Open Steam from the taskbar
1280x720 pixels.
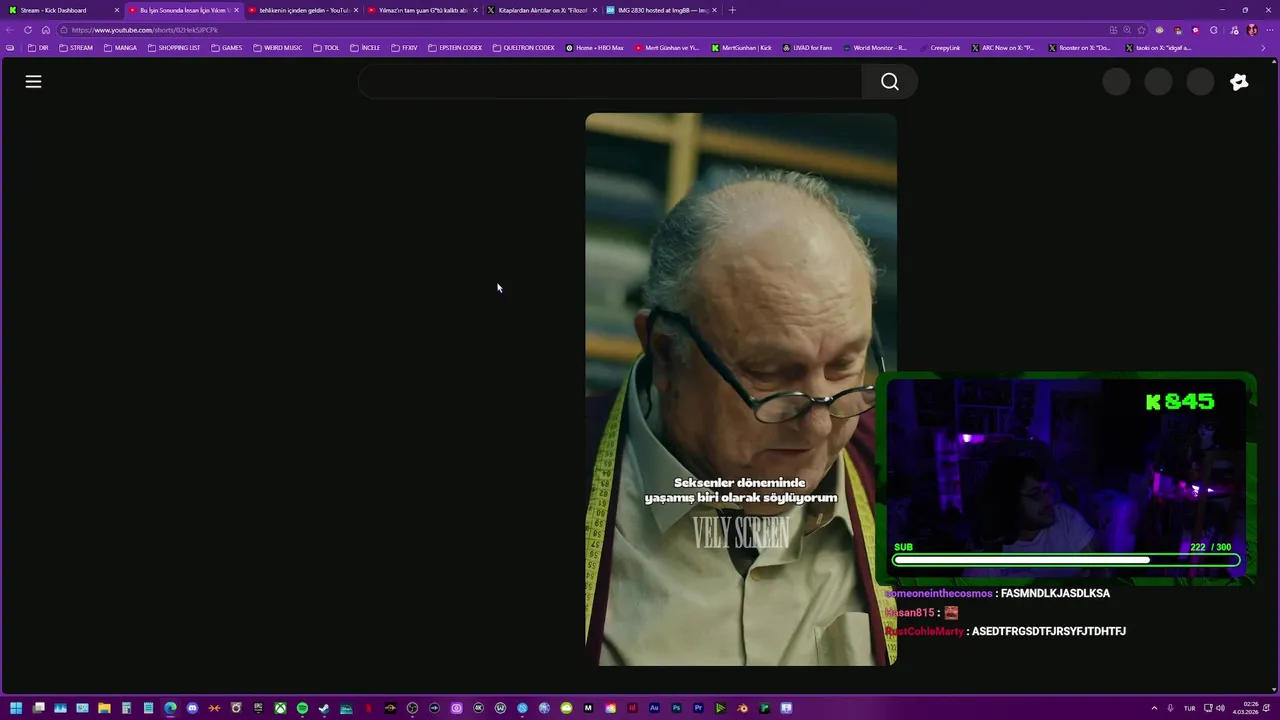(x=324, y=708)
